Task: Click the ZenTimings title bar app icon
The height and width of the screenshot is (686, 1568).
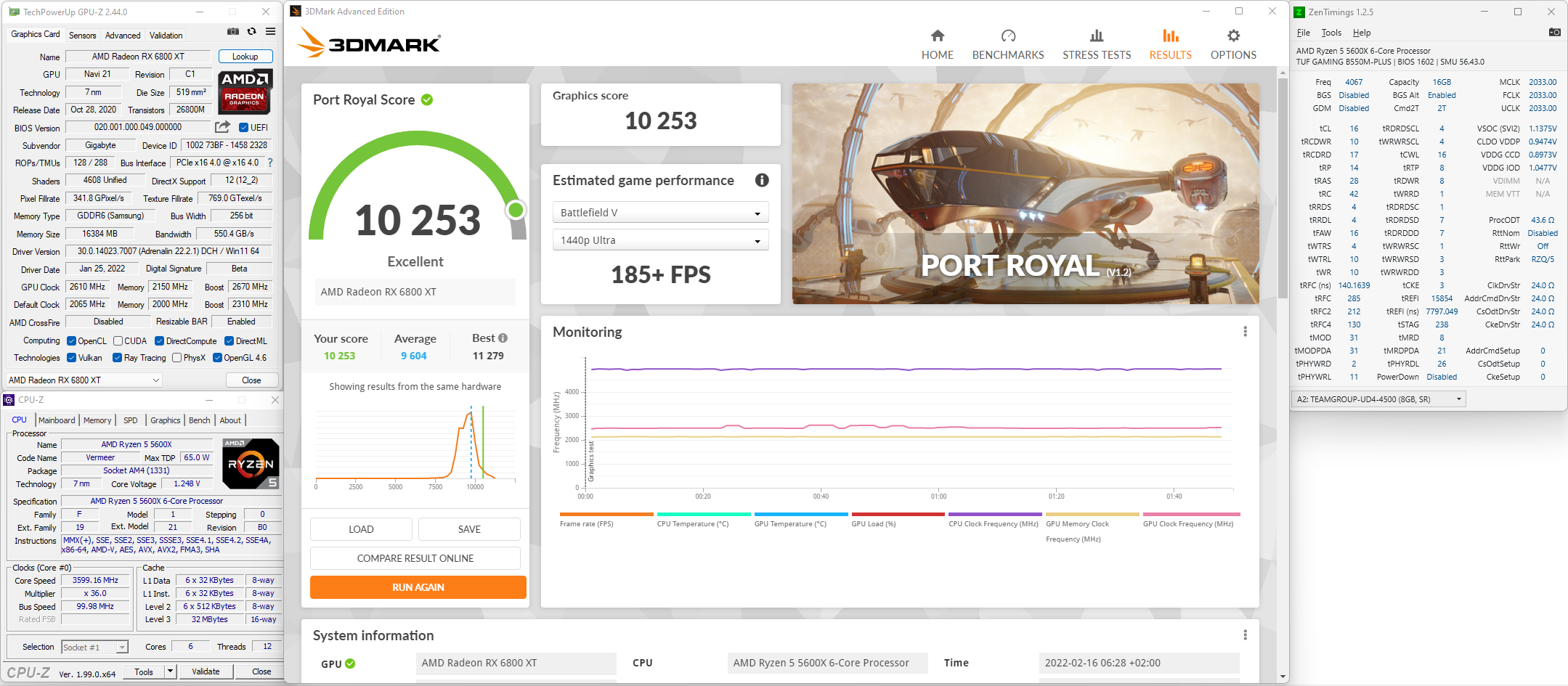Action: coord(1299,12)
